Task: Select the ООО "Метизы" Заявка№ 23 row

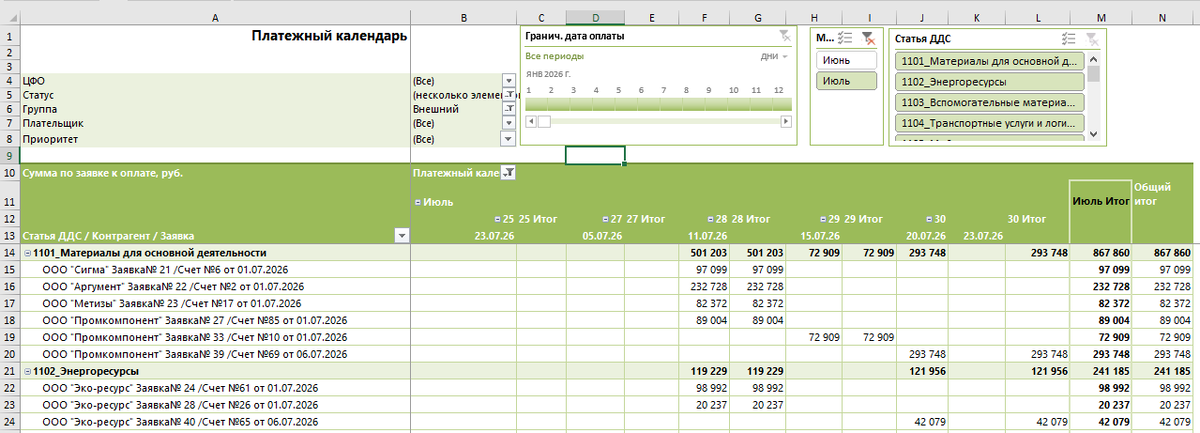Action: [x=216, y=303]
